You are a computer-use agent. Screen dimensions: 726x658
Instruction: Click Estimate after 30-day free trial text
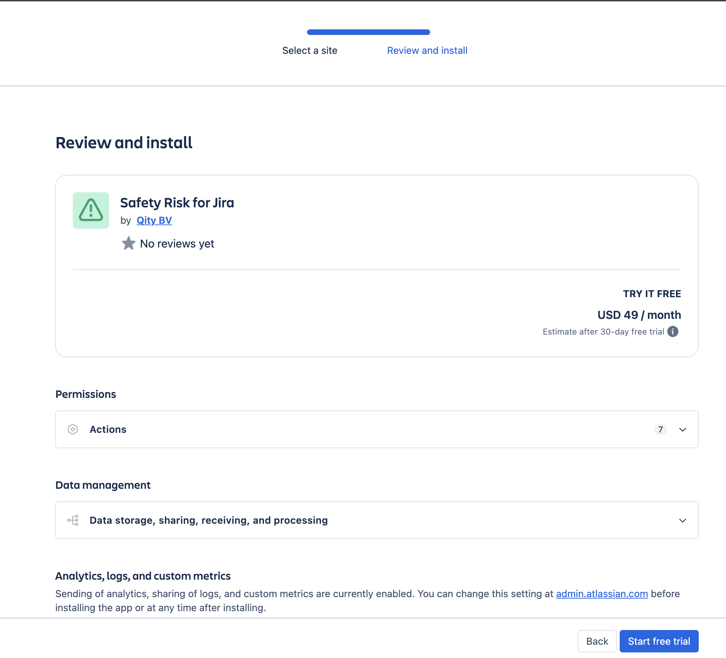pos(603,332)
